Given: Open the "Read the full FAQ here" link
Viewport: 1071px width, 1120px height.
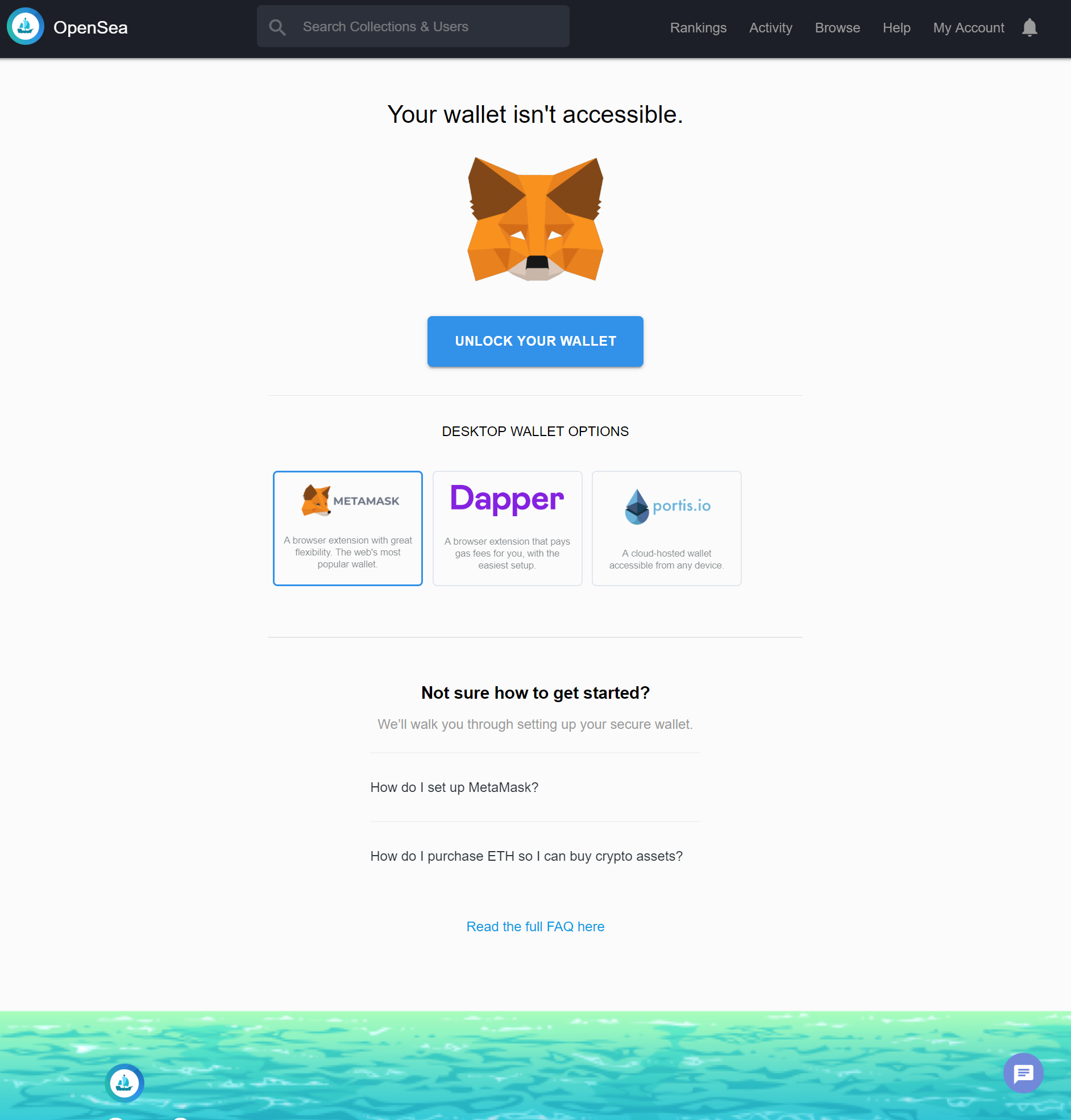Looking at the screenshot, I should pos(535,926).
